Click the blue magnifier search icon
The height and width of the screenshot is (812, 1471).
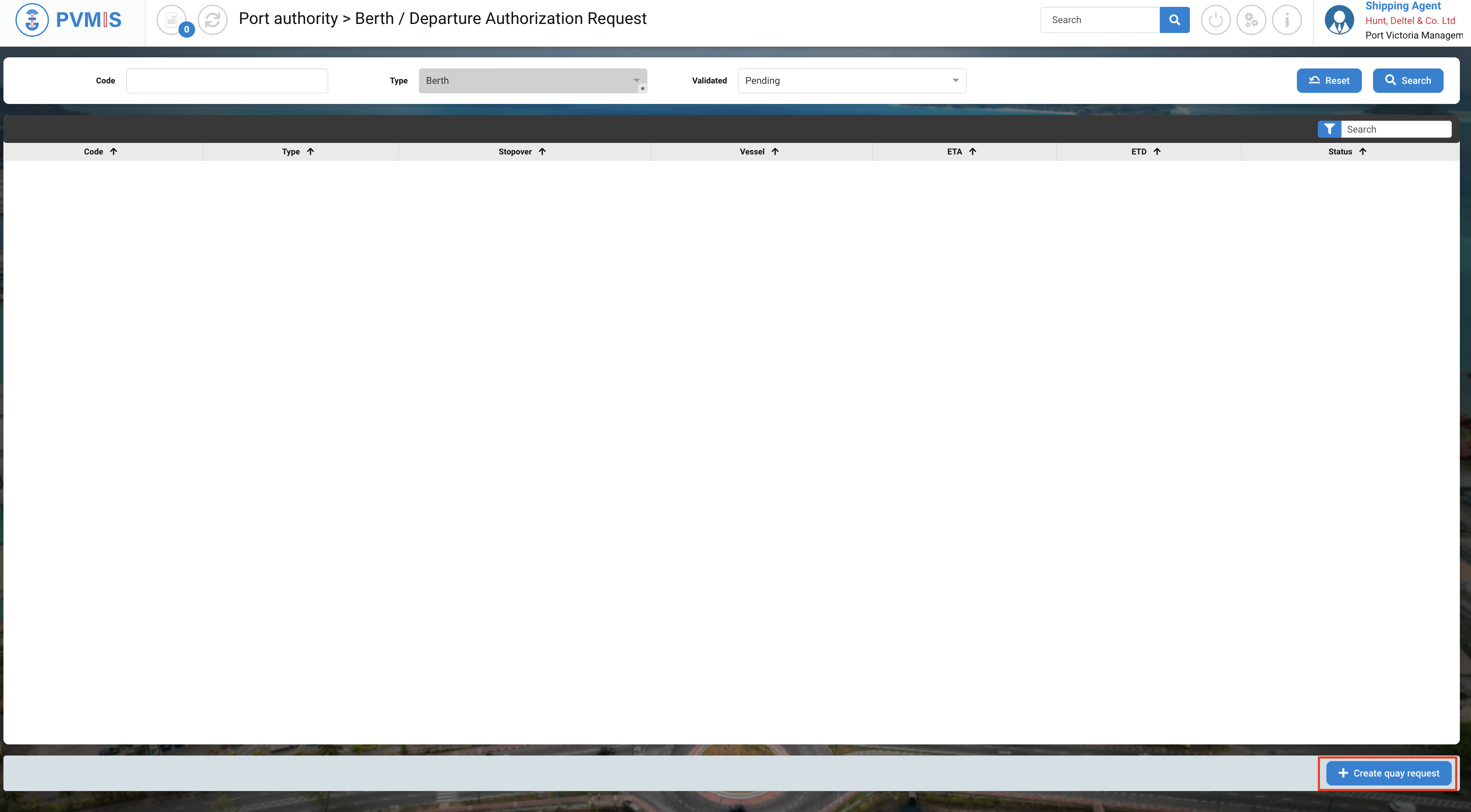pos(1174,20)
